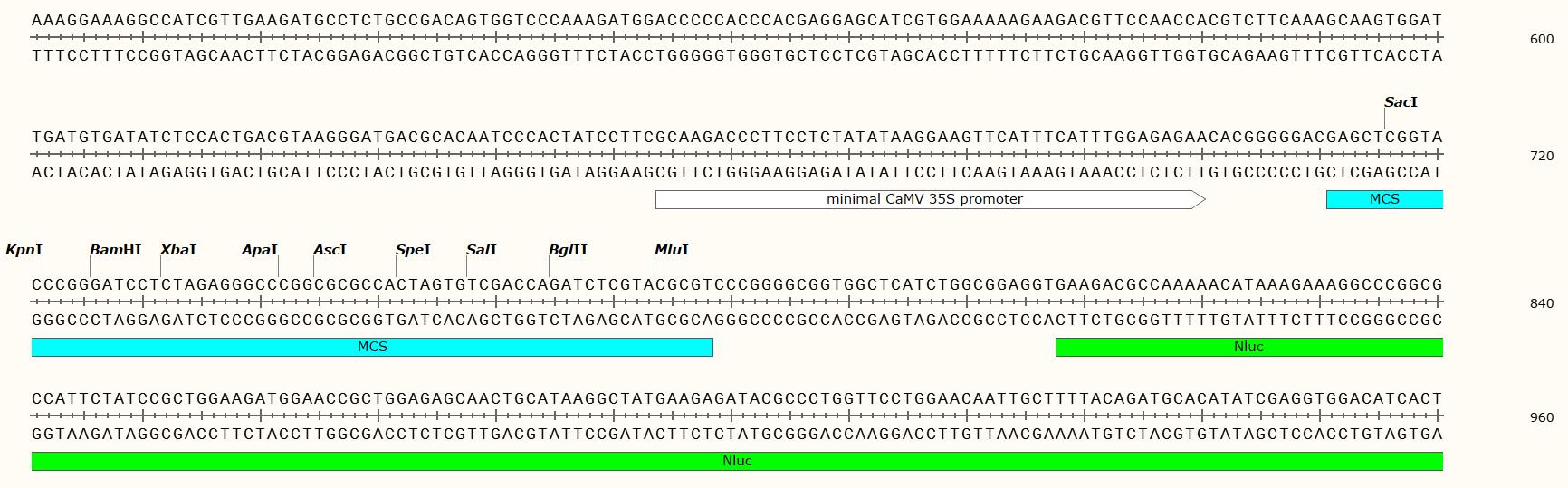Select the SalI enzyme label
Viewport: 1568px width, 488px height.
pos(481,250)
